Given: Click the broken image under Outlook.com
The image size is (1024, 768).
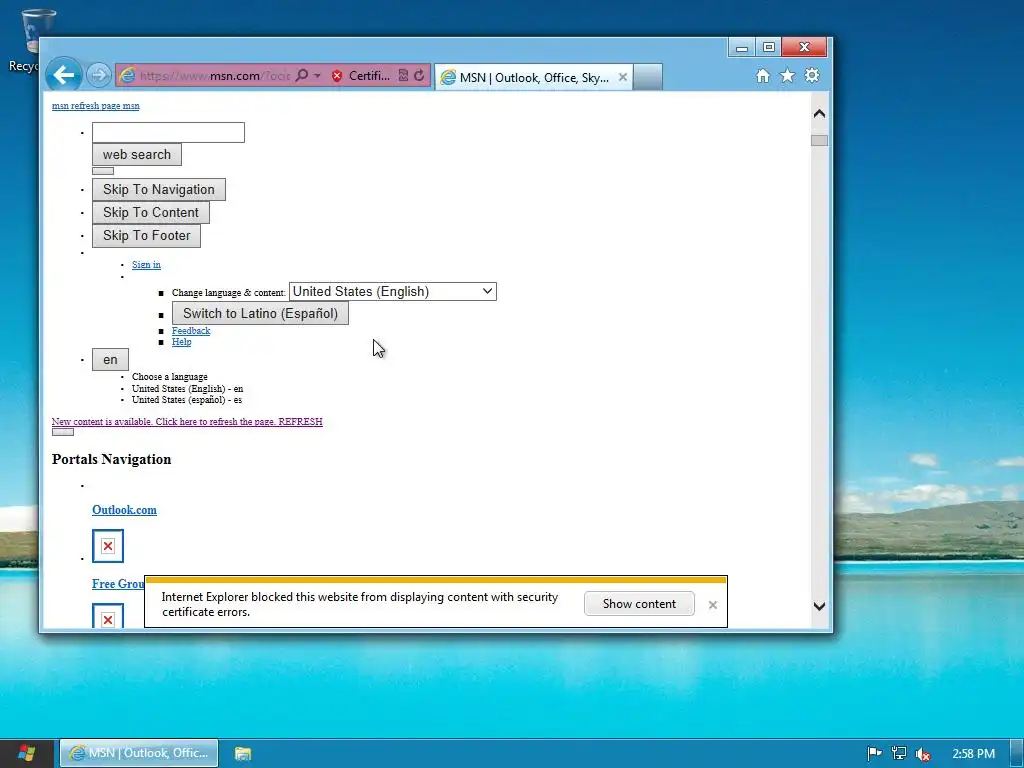Looking at the screenshot, I should 108,546.
